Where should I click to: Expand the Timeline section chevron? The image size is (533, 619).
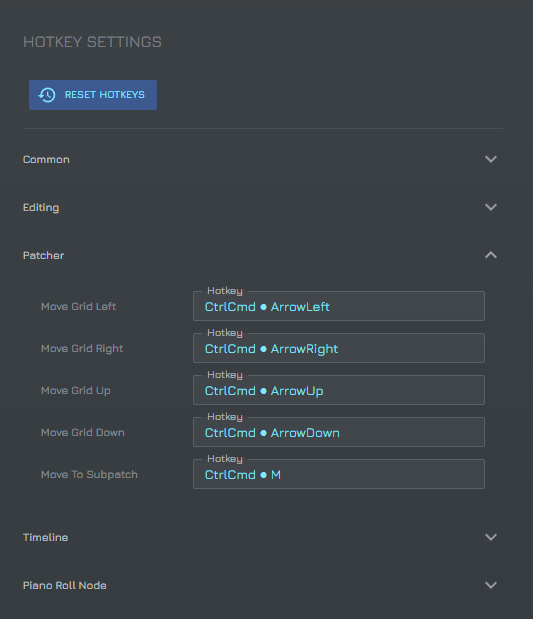491,537
